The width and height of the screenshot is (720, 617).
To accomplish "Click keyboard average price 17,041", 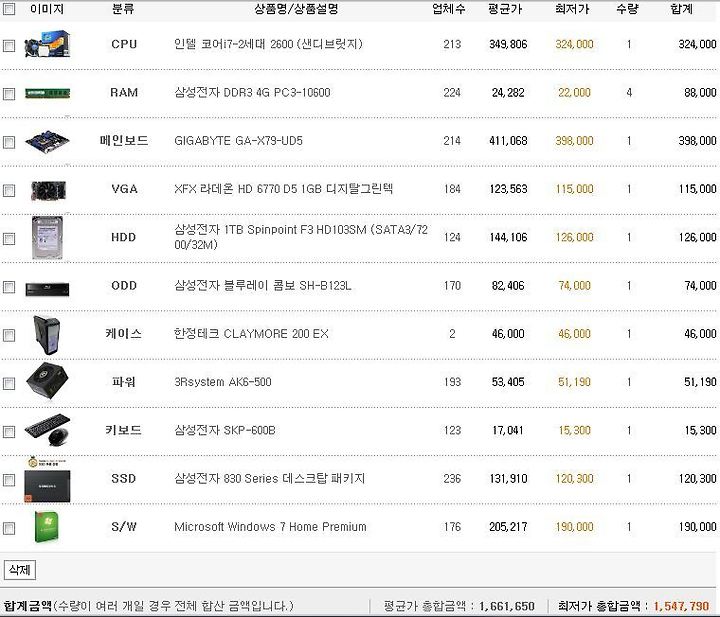I will (x=508, y=431).
